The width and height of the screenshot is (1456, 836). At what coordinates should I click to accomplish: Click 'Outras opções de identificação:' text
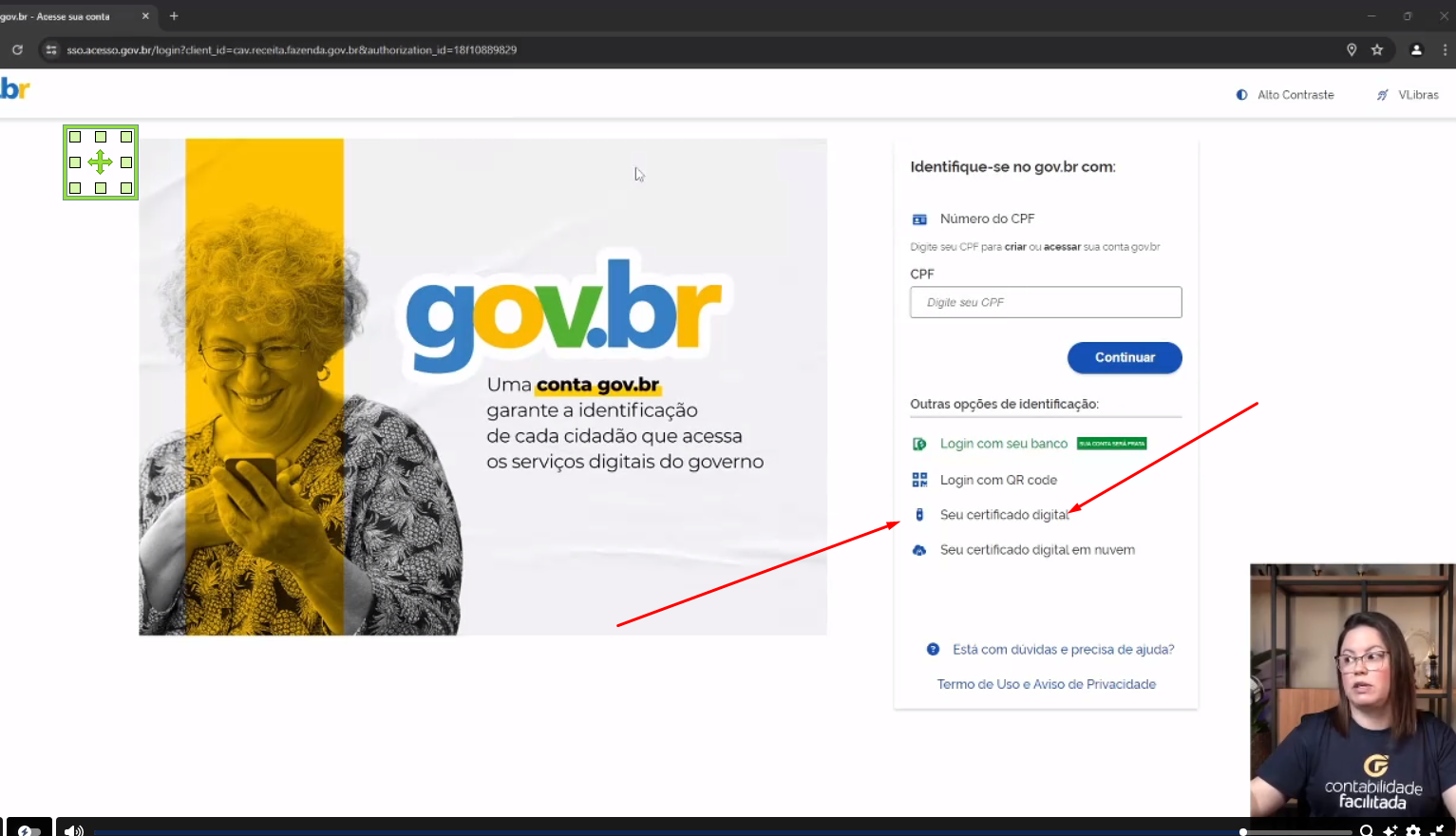pos(1004,404)
